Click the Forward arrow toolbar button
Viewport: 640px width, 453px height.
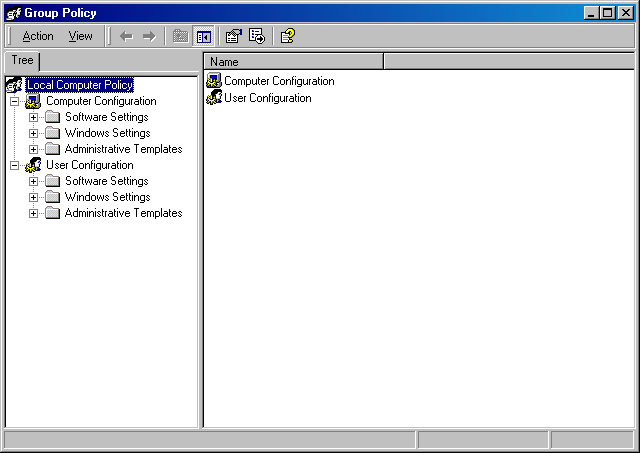[149, 36]
